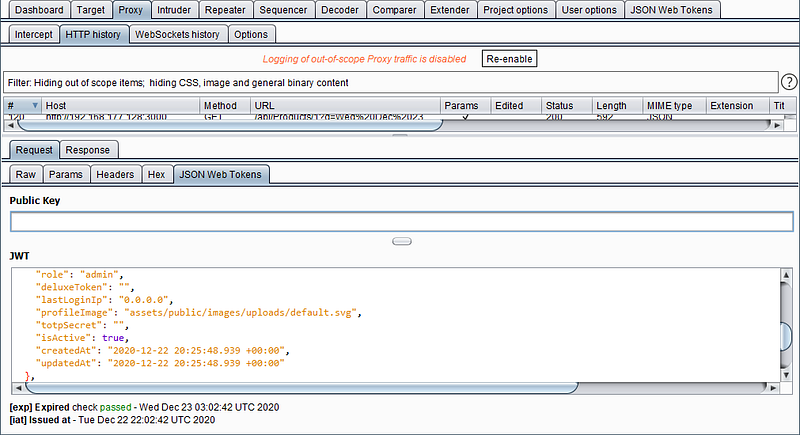Open the Project options tab
The image size is (800, 435).
coord(515,10)
